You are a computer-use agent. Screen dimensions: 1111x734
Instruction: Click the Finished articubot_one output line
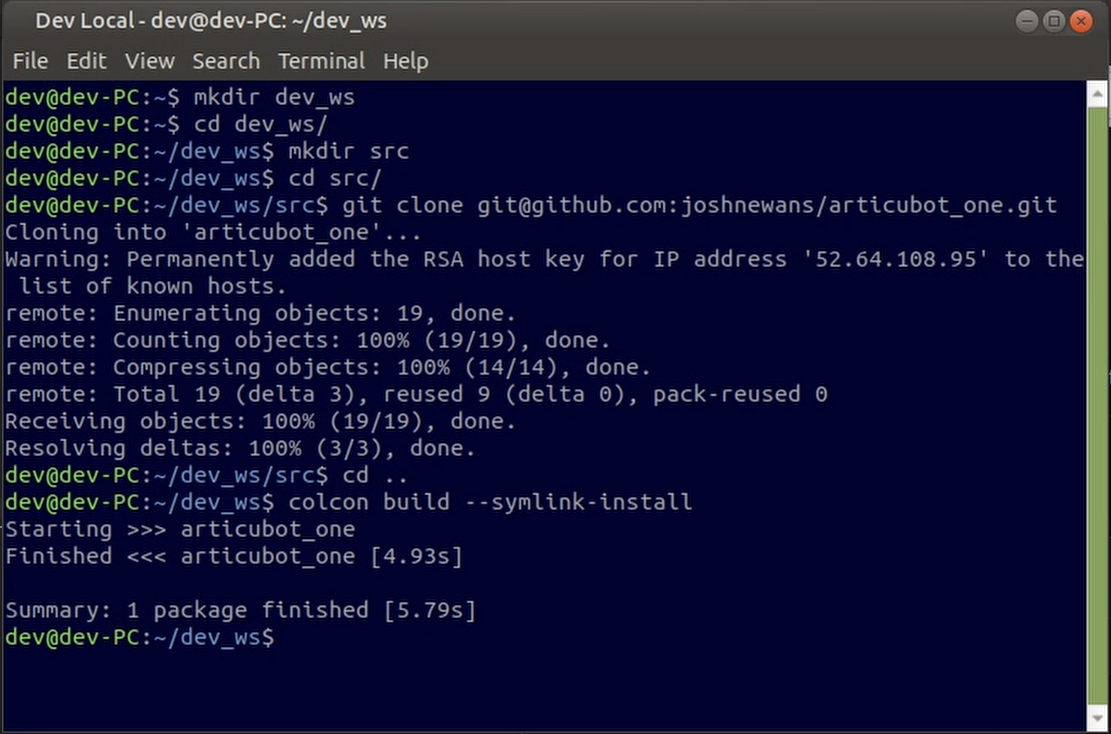[234, 556]
